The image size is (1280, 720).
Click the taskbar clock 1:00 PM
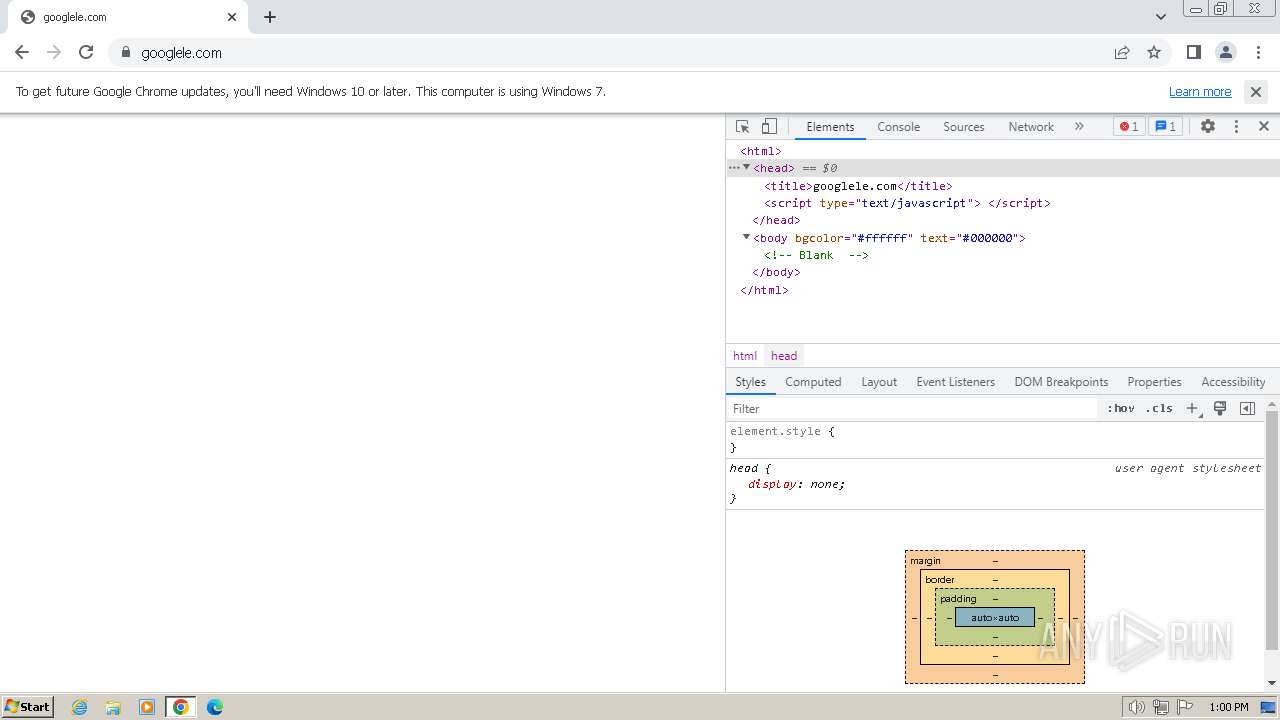[x=1229, y=707]
